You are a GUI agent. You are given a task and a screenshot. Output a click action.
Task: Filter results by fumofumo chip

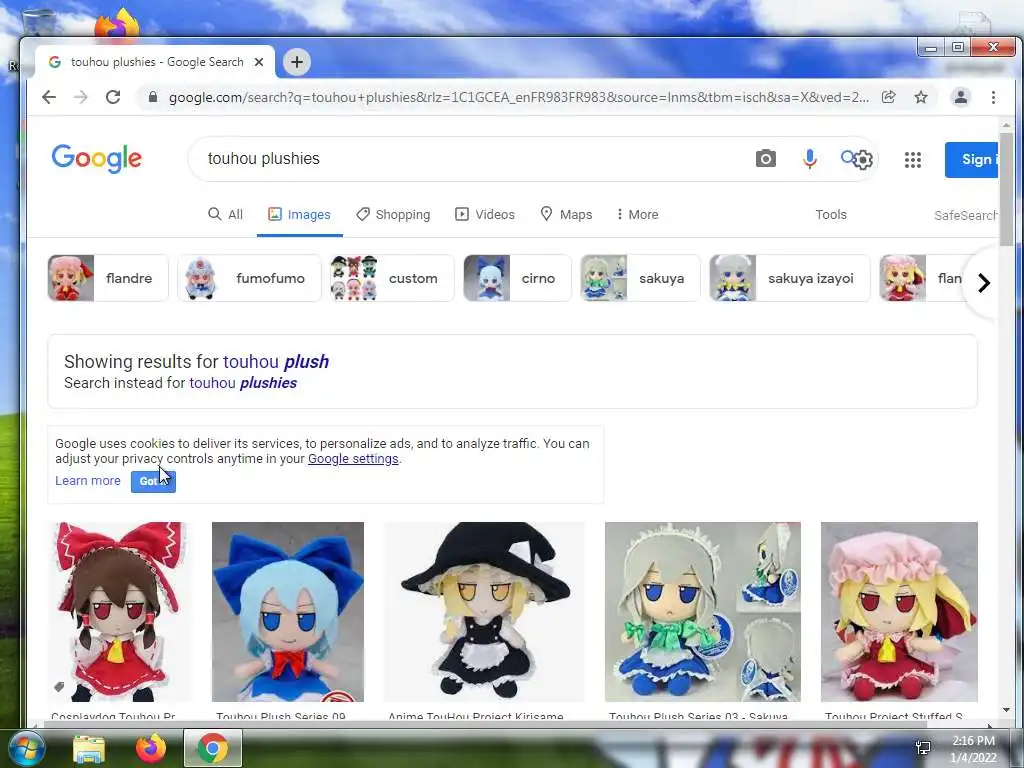point(249,278)
